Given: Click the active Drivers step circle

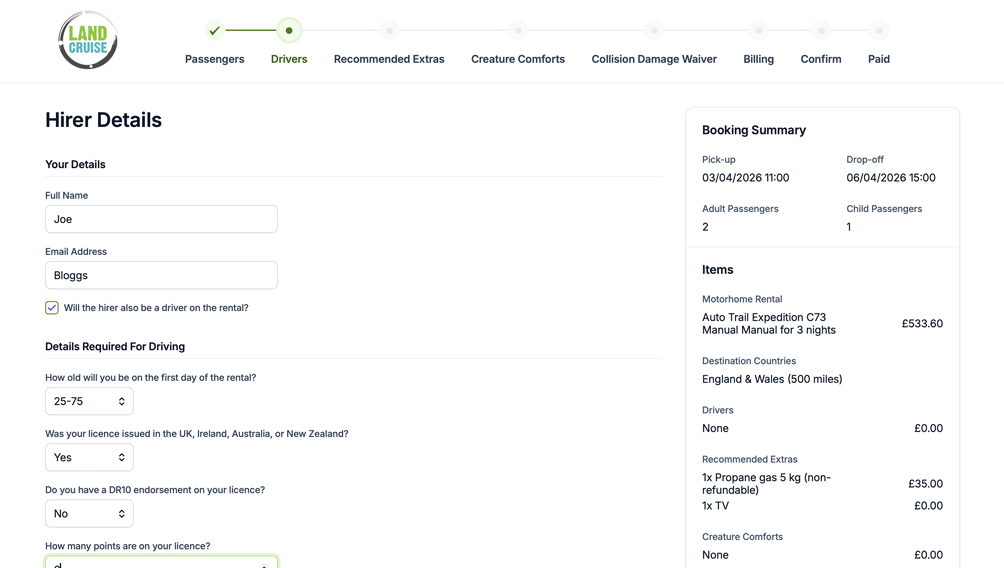Looking at the screenshot, I should (289, 30).
